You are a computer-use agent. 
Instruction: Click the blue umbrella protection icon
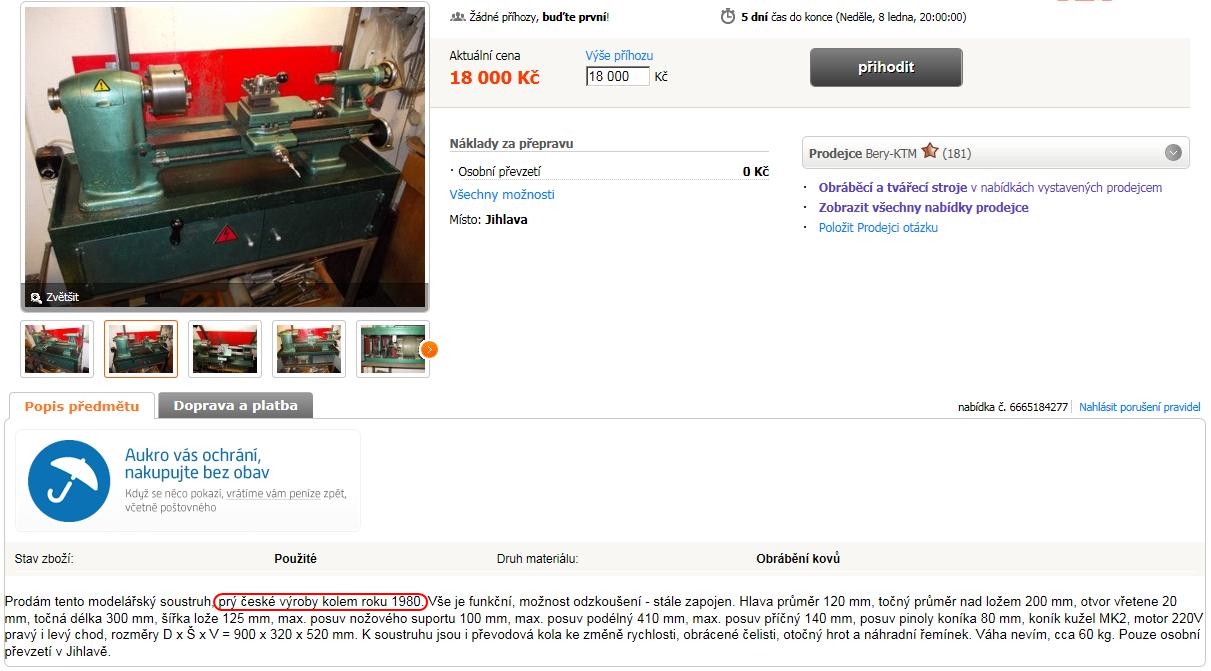(x=69, y=481)
